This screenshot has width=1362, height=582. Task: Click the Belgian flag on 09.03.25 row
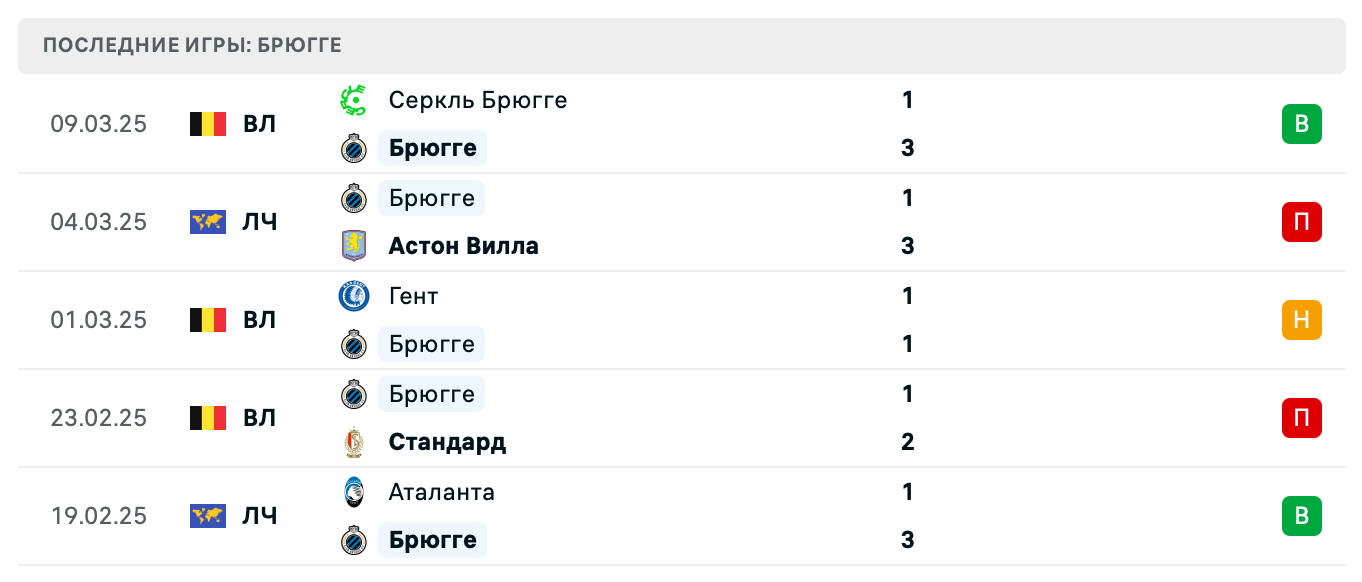pyautogui.click(x=208, y=124)
